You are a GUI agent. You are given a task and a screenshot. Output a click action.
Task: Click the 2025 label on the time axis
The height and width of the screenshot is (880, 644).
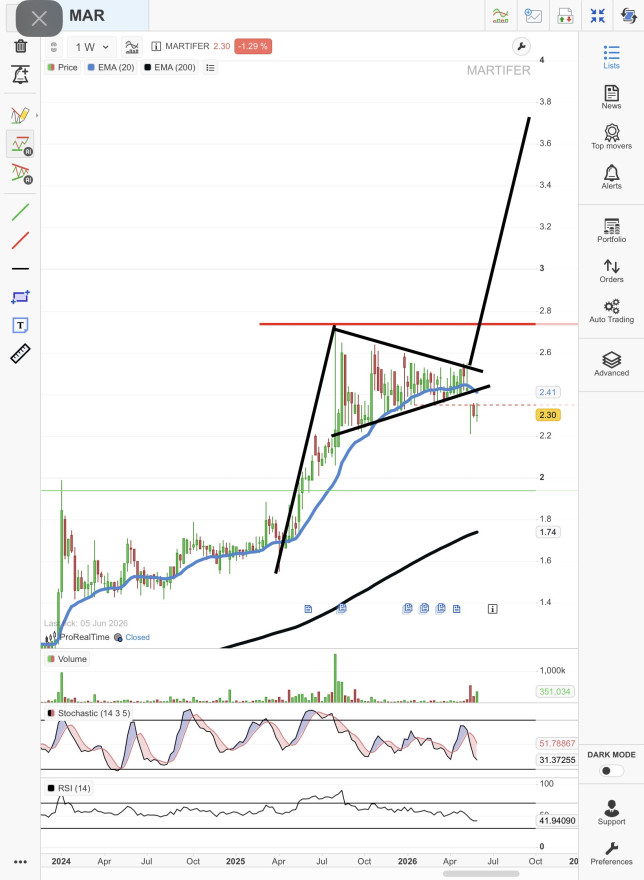coord(235,861)
